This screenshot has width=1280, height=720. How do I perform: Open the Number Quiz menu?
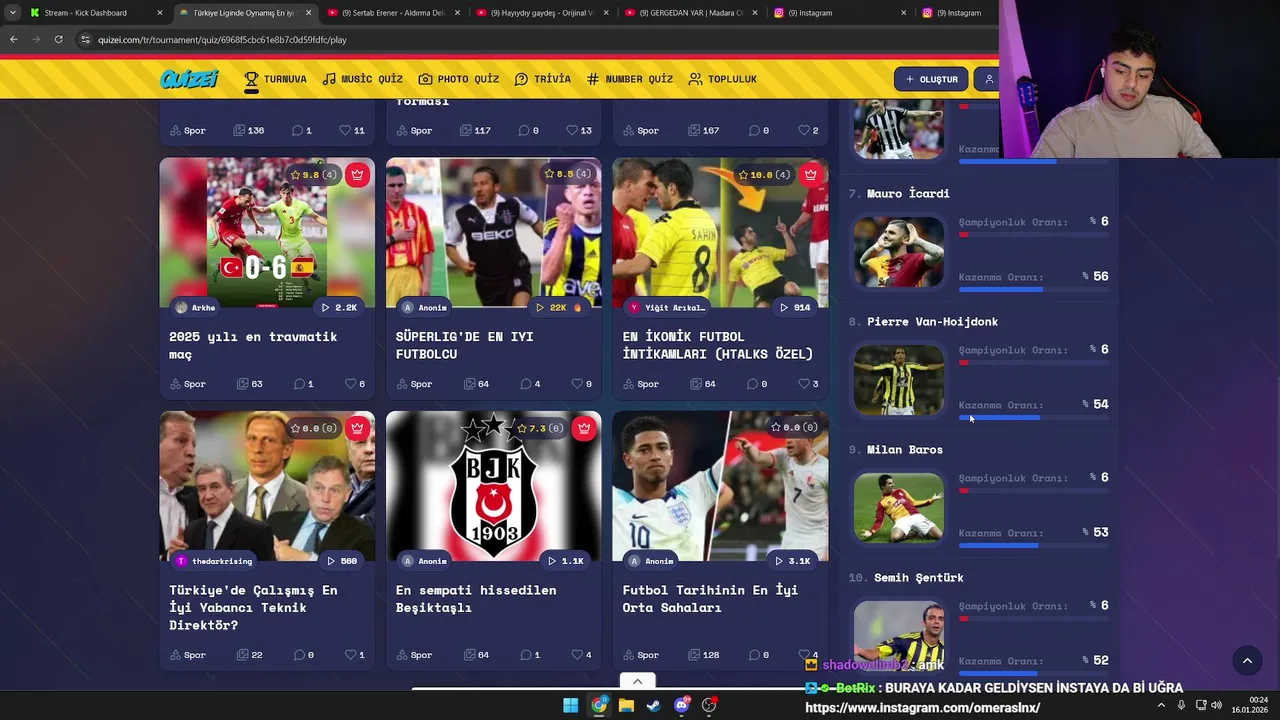pyautogui.click(x=630, y=79)
